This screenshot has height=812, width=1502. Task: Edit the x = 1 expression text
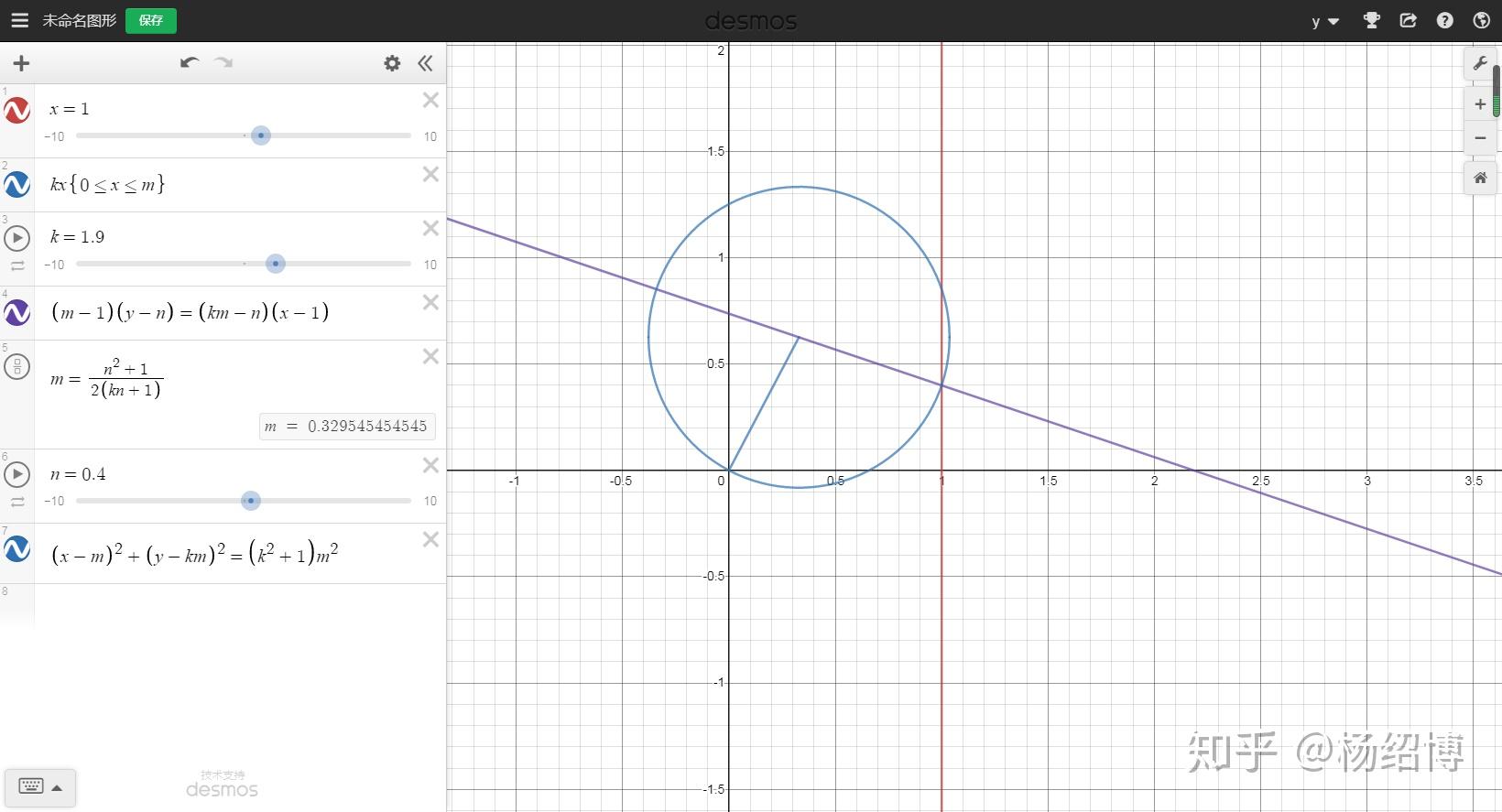pos(70,109)
